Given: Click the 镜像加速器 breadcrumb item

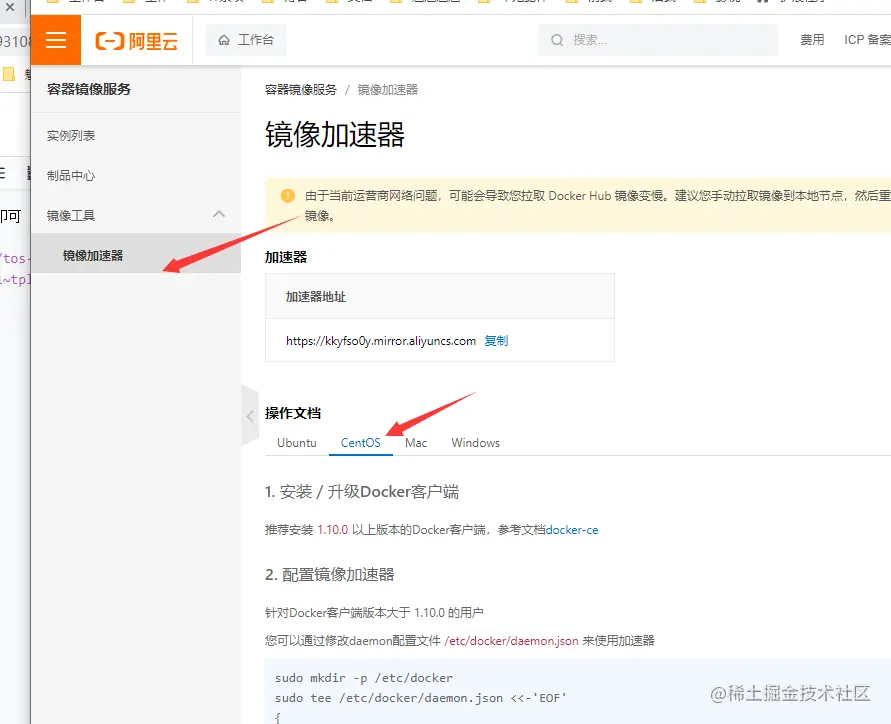Looking at the screenshot, I should [x=388, y=90].
